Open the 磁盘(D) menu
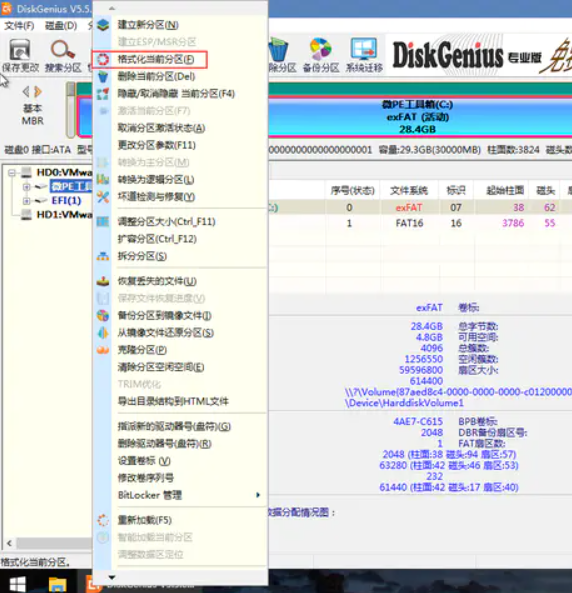 tap(61, 26)
